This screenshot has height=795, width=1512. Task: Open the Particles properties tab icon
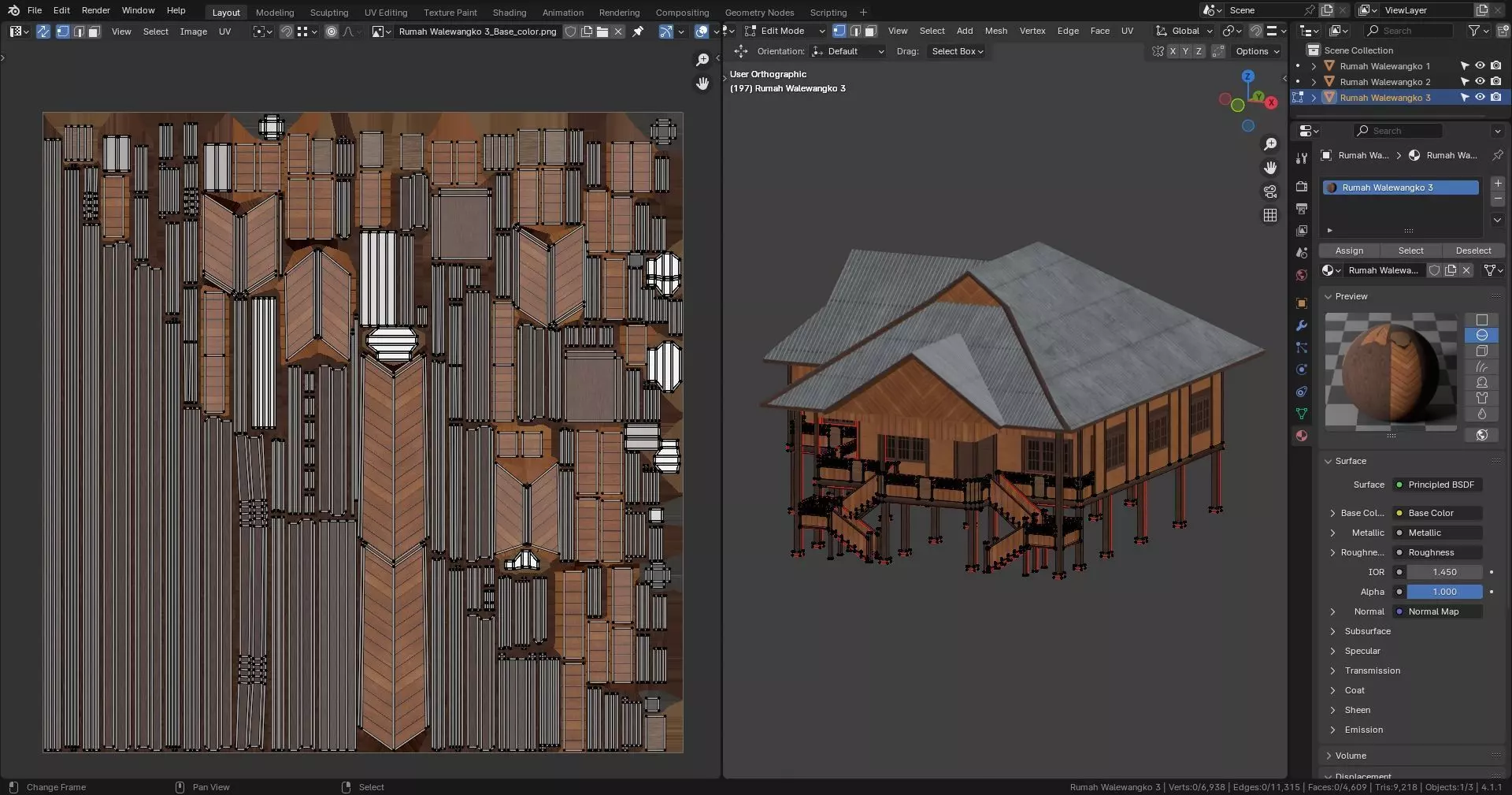point(1302,347)
